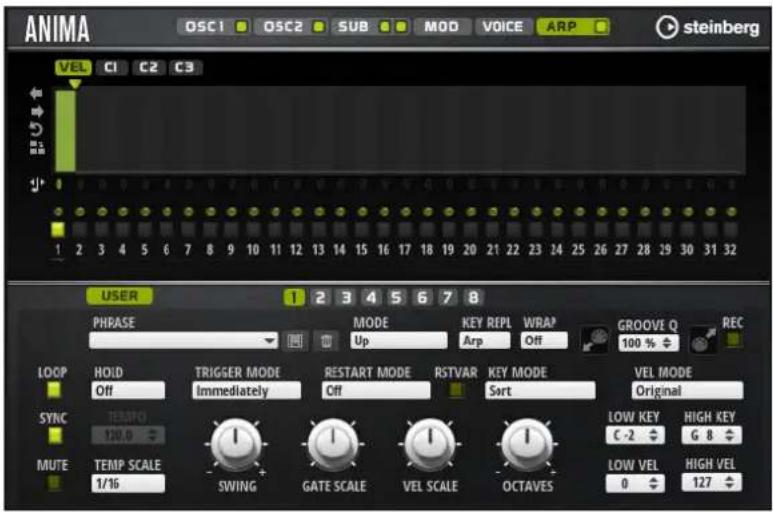Click the GATE SCALE knob
Viewport: 773px width, 512px height.
pyautogui.click(x=333, y=444)
